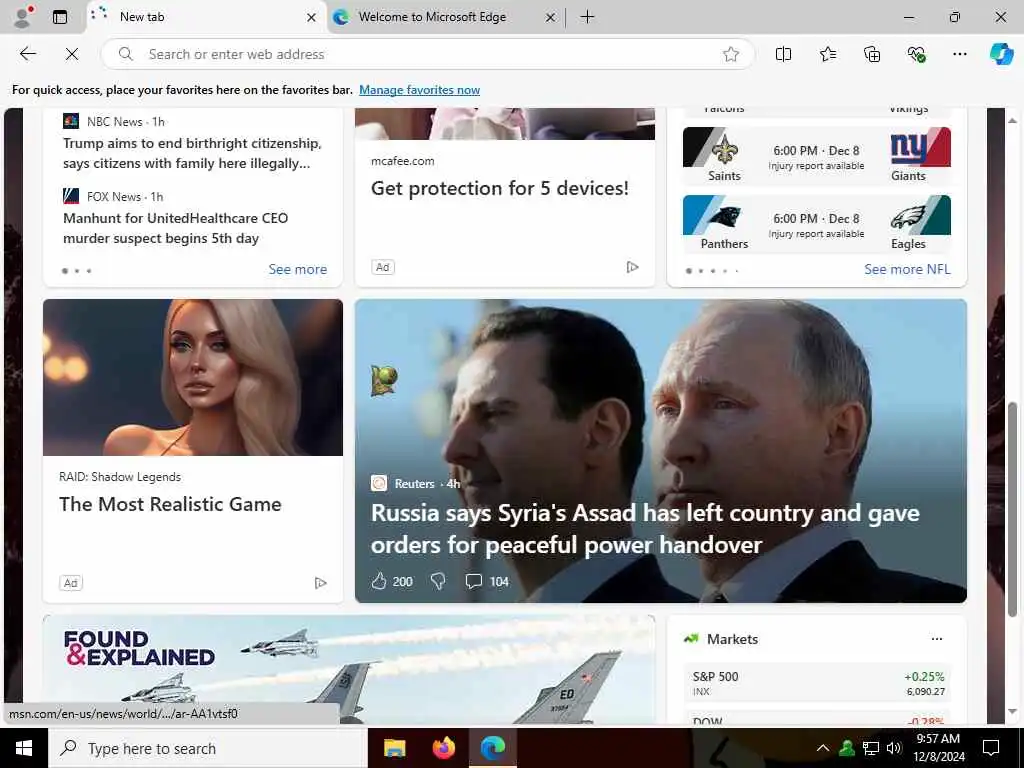
Task: Open the NBC News Trump citizenship headline
Action: pyautogui.click(x=192, y=153)
